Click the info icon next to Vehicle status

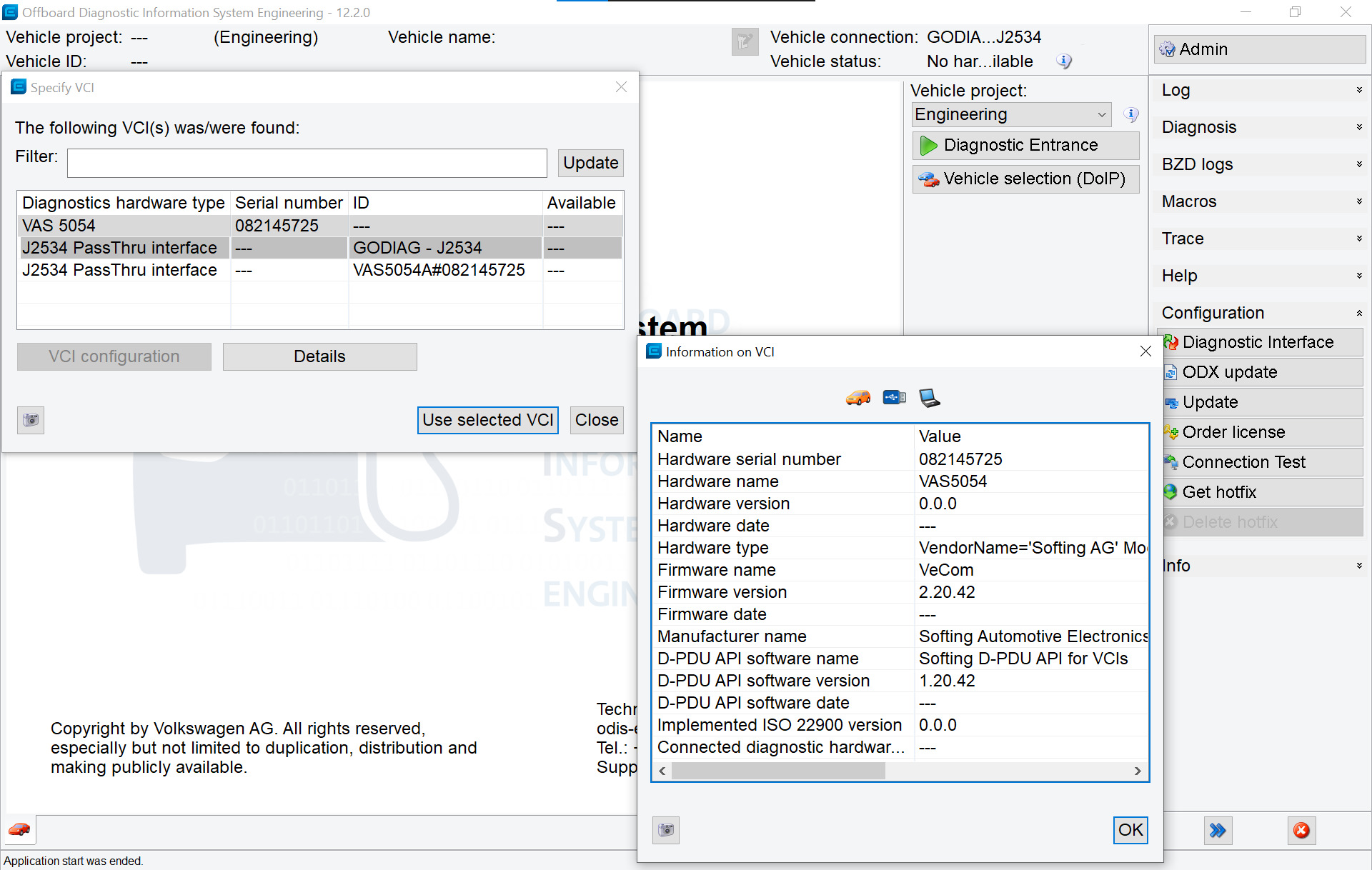click(x=1064, y=61)
